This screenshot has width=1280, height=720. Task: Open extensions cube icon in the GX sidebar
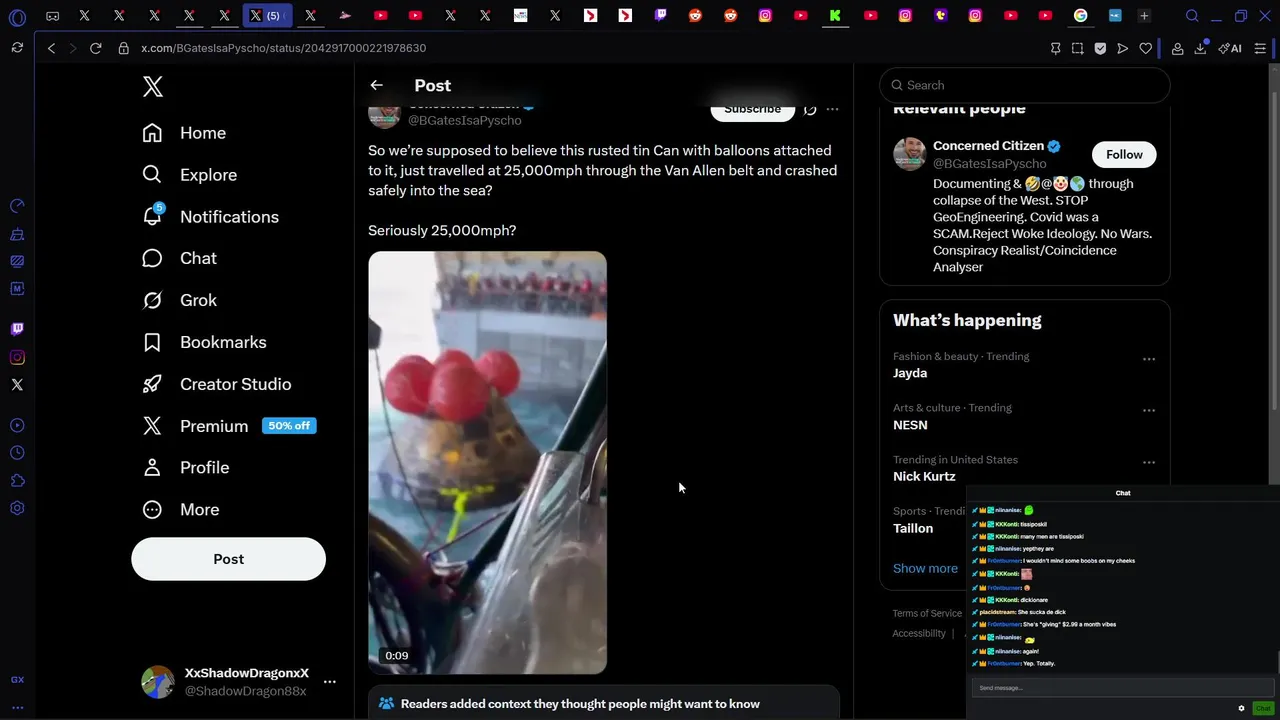[17, 481]
